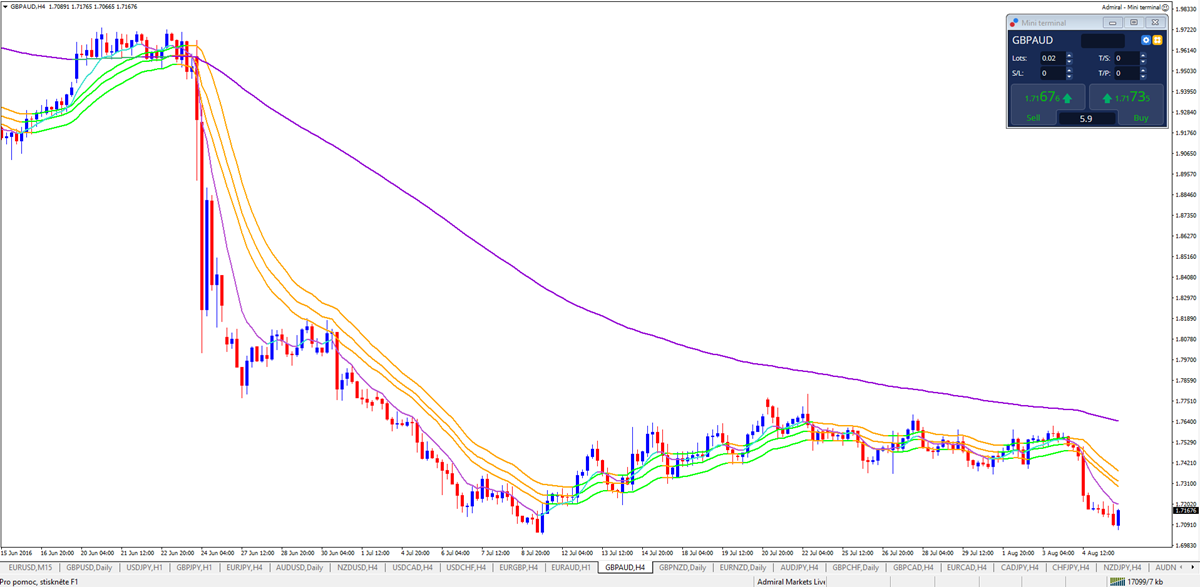Switch to USDCHF,H4 chart tab
This screenshot has width=1200, height=587.
[467, 567]
